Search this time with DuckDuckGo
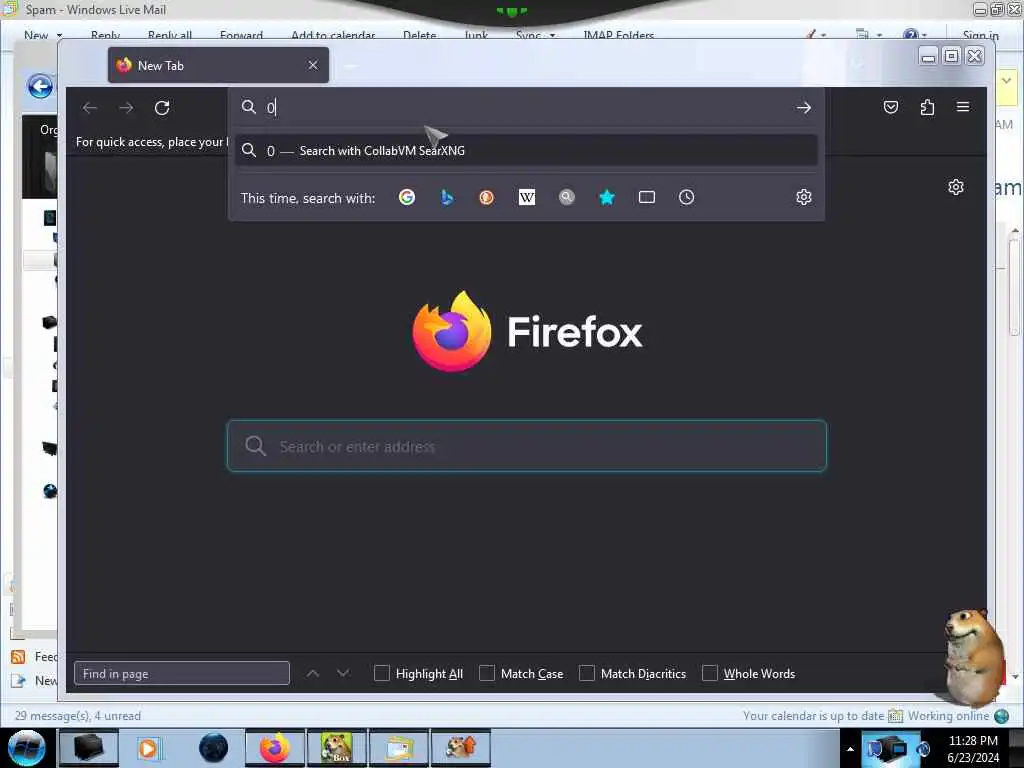Image resolution: width=1024 pixels, height=768 pixels. [487, 197]
